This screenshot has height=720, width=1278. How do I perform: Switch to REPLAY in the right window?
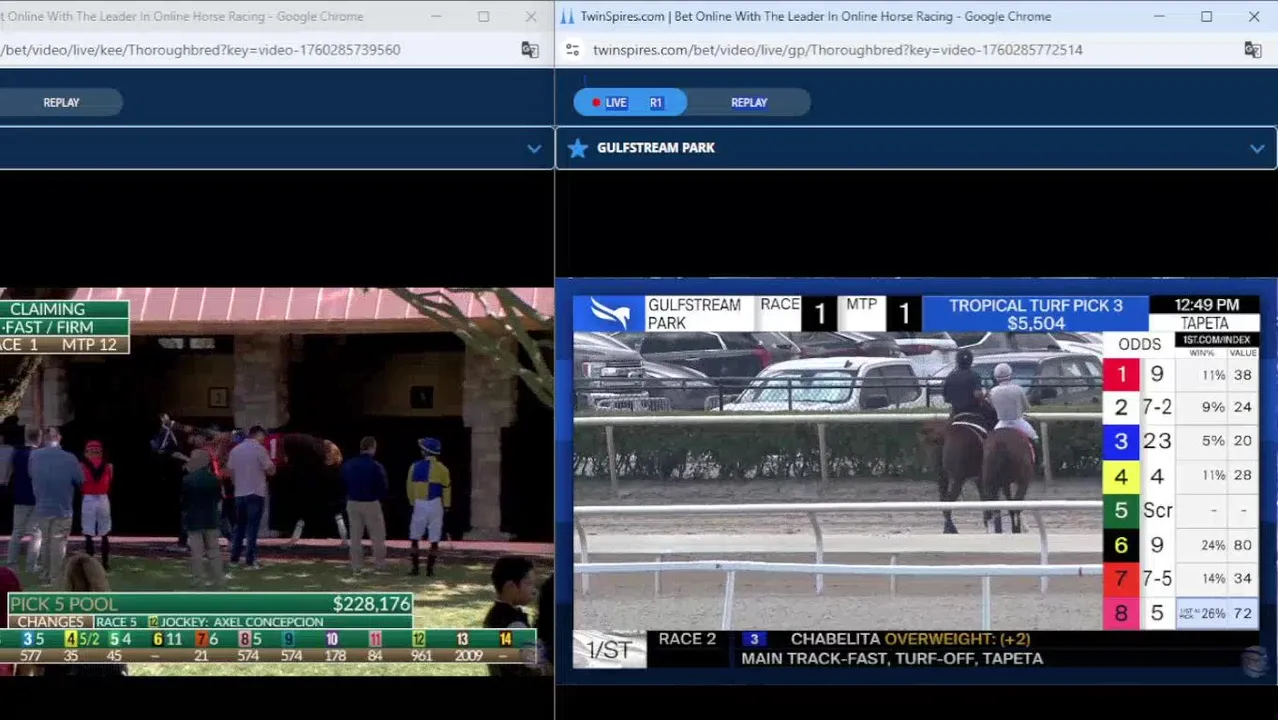click(749, 102)
